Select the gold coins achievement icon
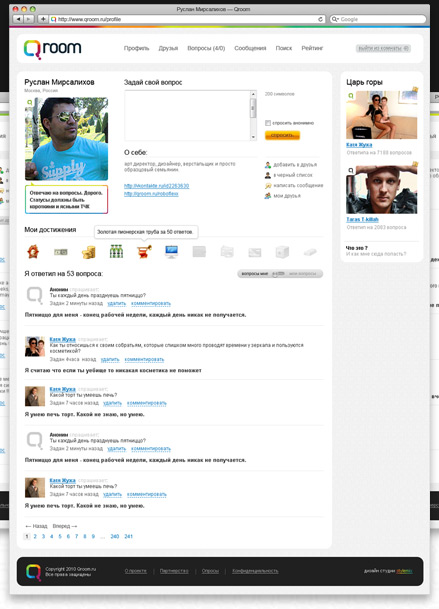Screen dimensions: 439x609 89,252
